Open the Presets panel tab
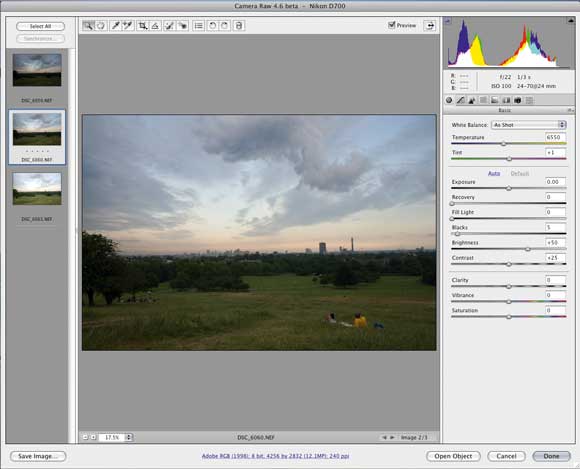This screenshot has width=580, height=469. point(529,100)
